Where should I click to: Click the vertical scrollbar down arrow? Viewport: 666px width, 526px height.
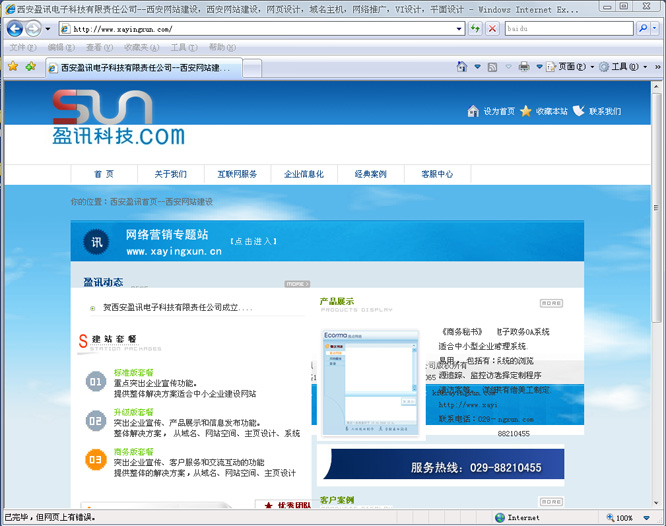657,502
